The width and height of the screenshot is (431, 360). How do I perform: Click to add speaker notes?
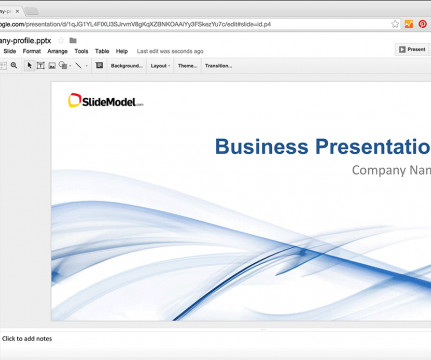[27, 339]
